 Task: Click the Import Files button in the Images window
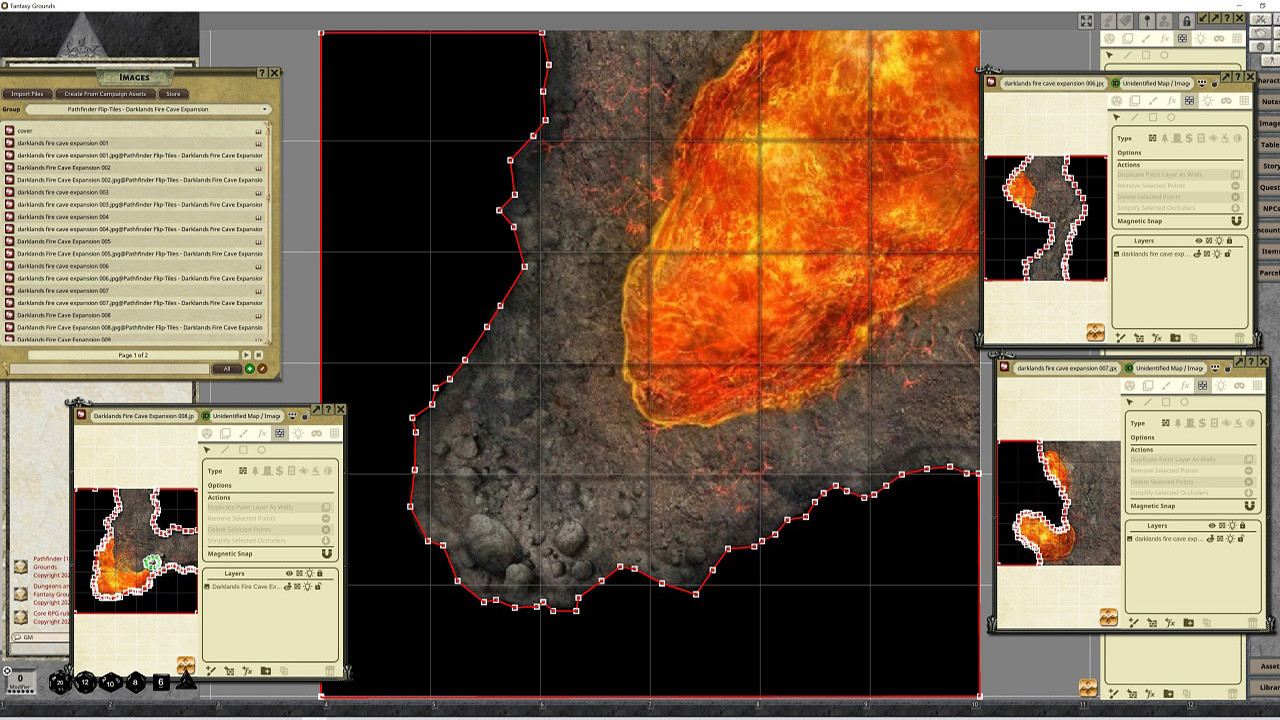click(26, 93)
